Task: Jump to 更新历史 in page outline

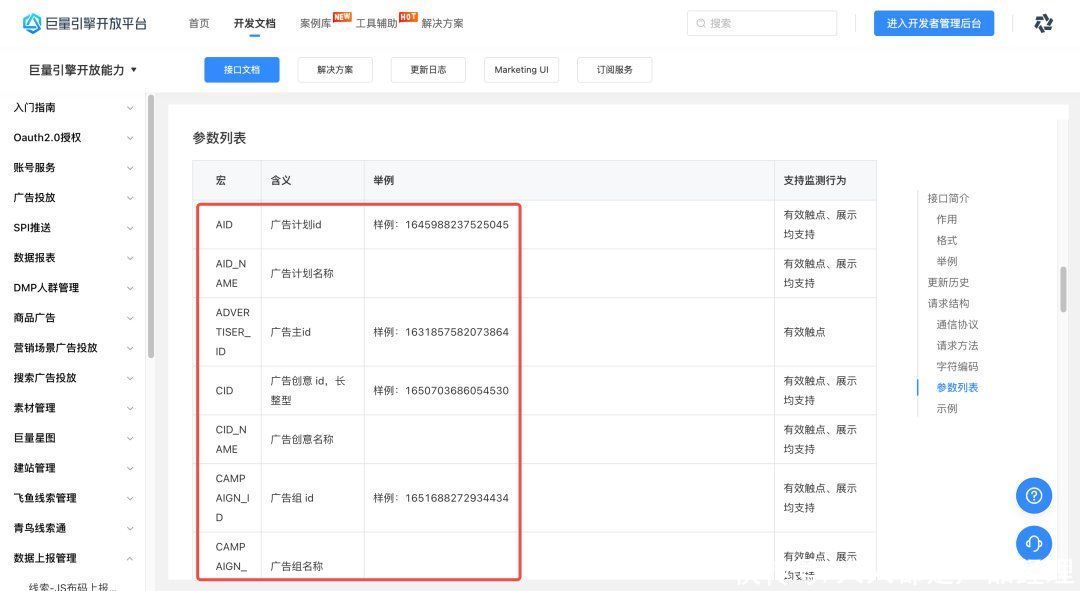Action: [948, 282]
